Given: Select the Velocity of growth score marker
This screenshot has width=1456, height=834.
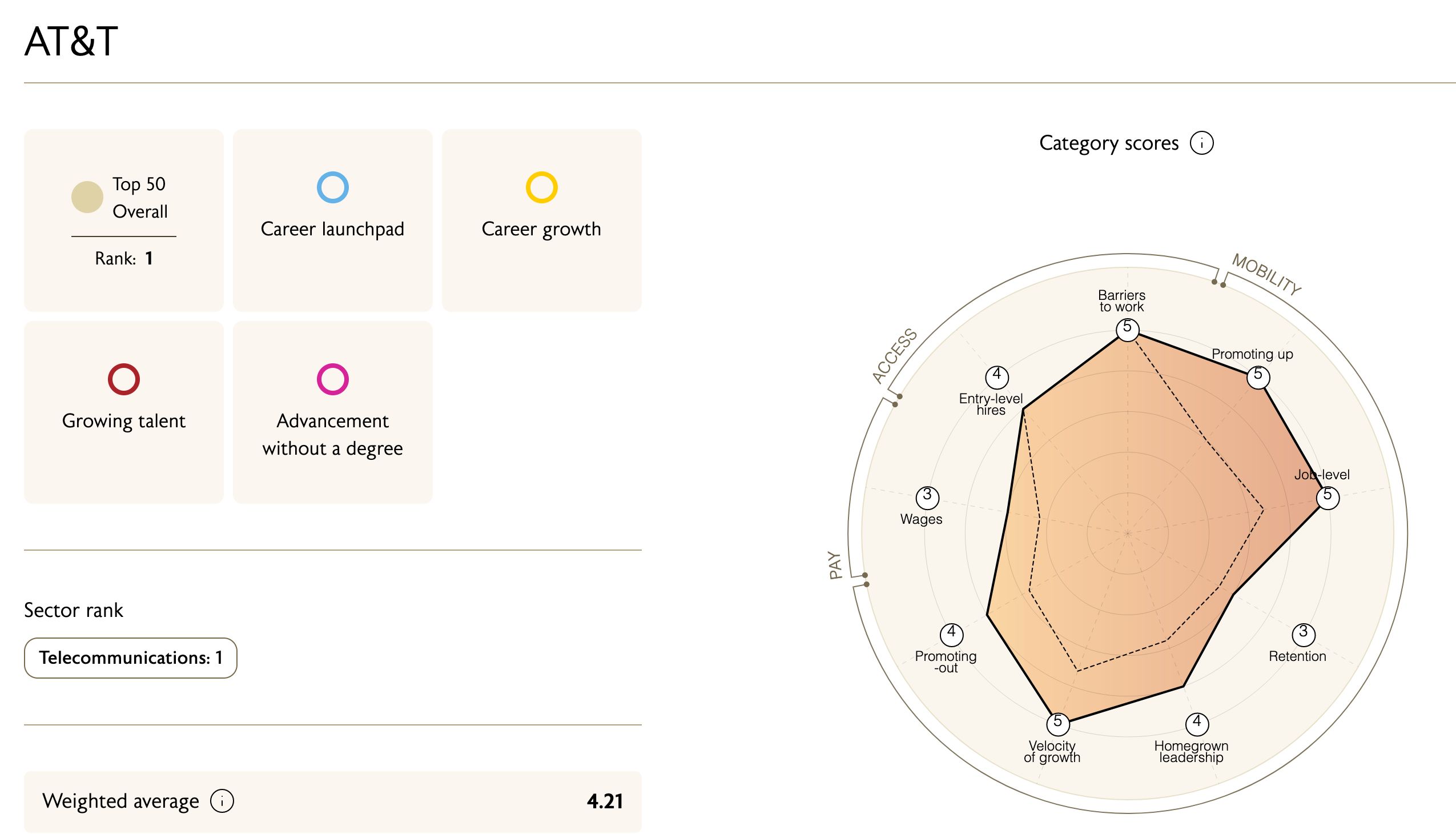Looking at the screenshot, I should click(x=1057, y=723).
